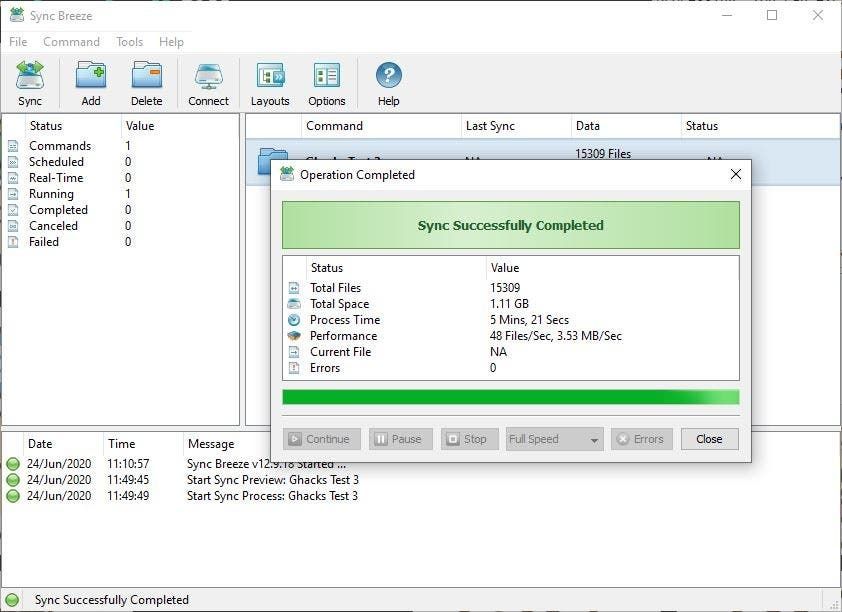This screenshot has width=842, height=612.
Task: Open the Options toolbar icon
Action: point(326,75)
